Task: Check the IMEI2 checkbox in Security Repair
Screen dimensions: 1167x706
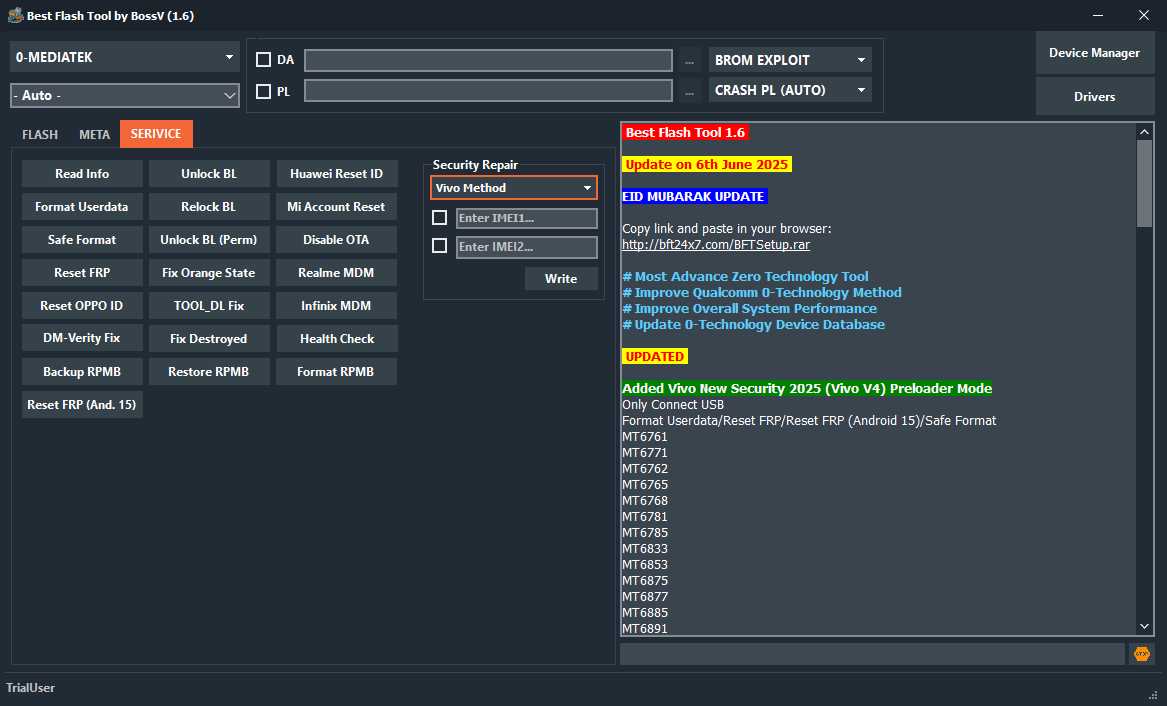Action: coord(440,246)
